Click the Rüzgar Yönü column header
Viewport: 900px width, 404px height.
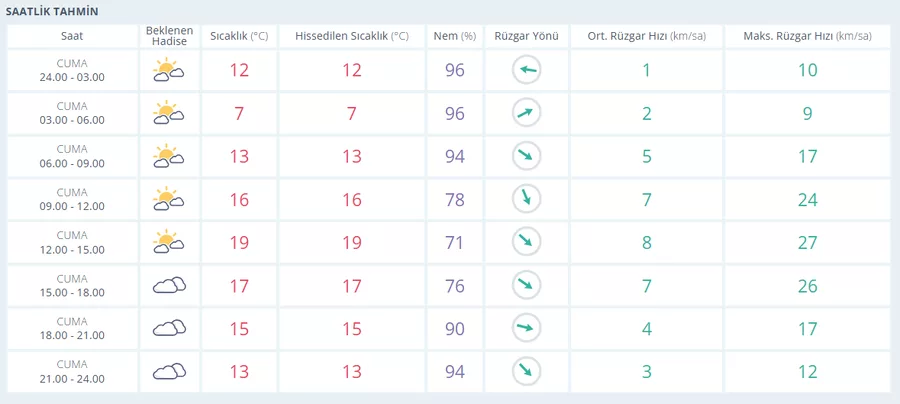click(x=526, y=36)
